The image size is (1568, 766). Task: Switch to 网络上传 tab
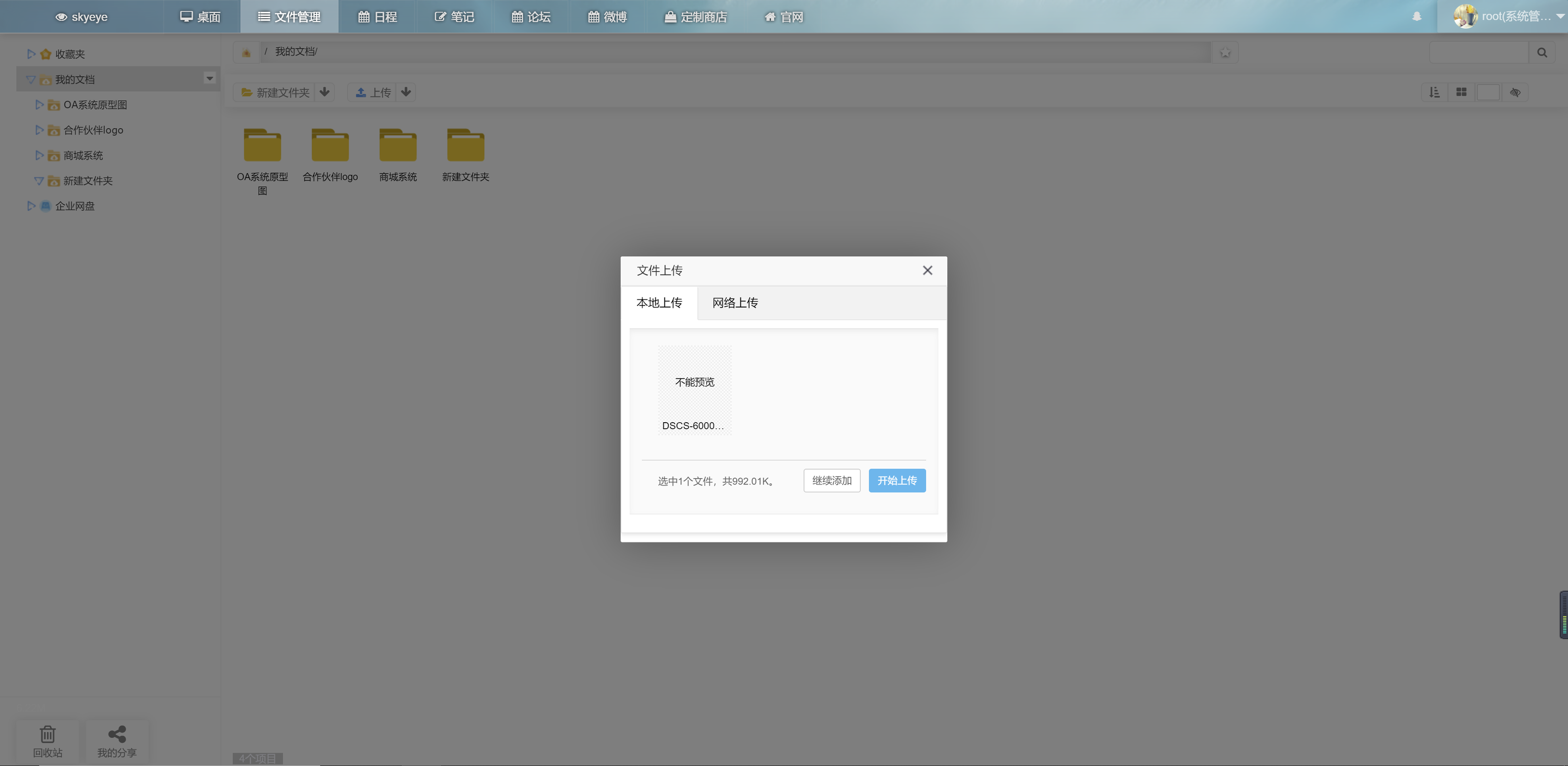[735, 303]
